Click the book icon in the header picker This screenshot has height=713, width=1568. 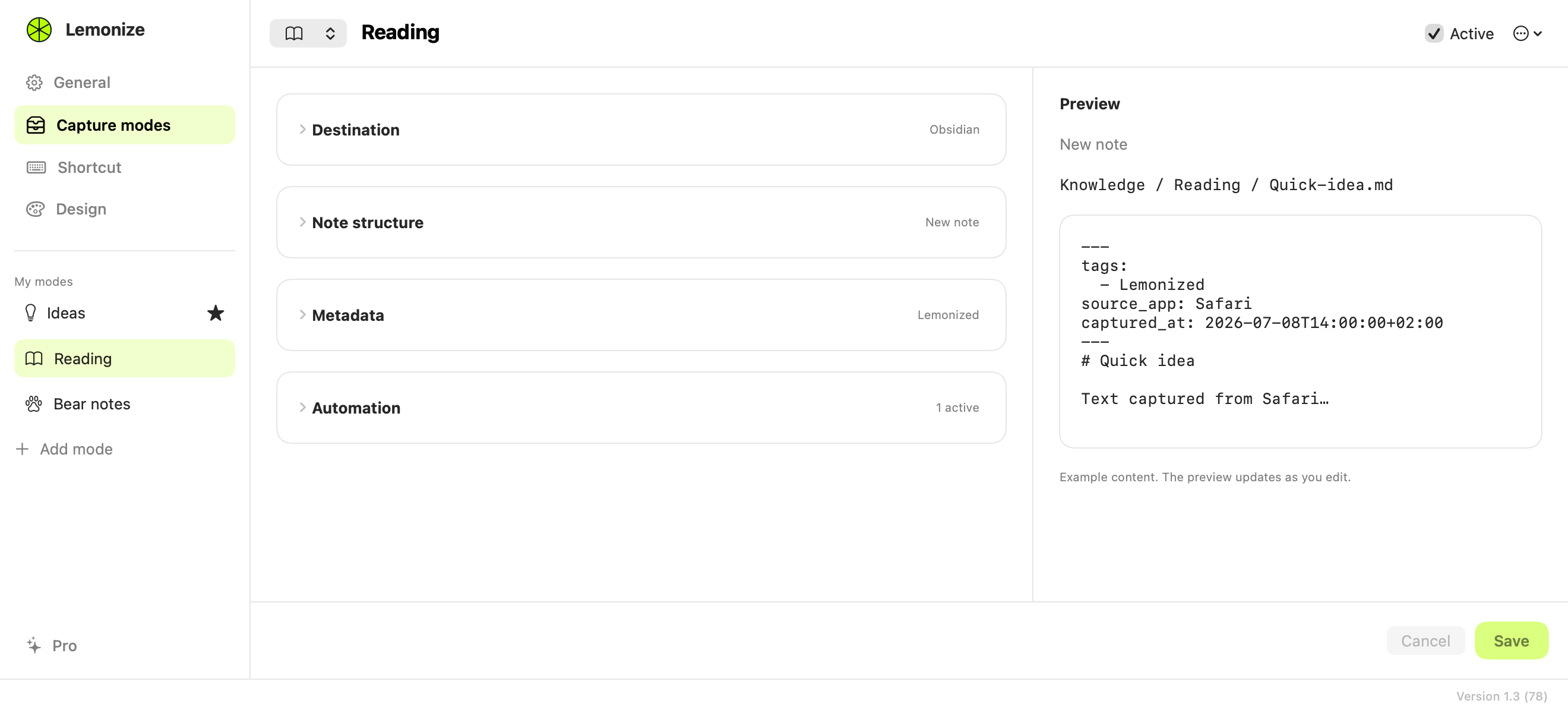pos(294,33)
